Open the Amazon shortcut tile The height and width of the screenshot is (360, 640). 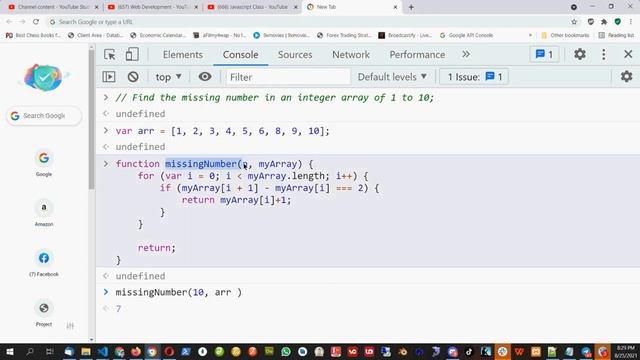[44, 213]
